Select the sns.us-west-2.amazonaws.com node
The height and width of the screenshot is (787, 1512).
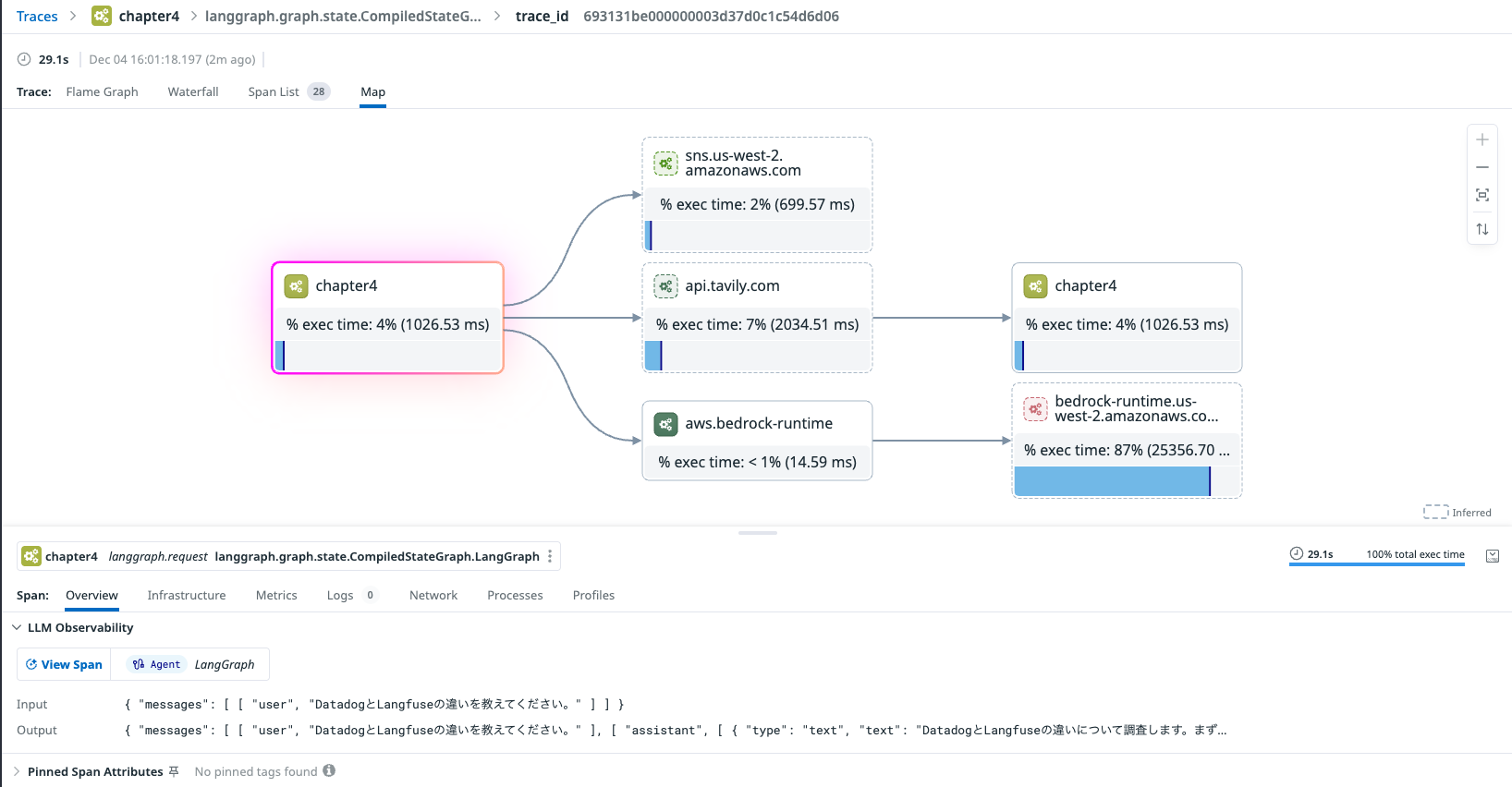(x=758, y=195)
